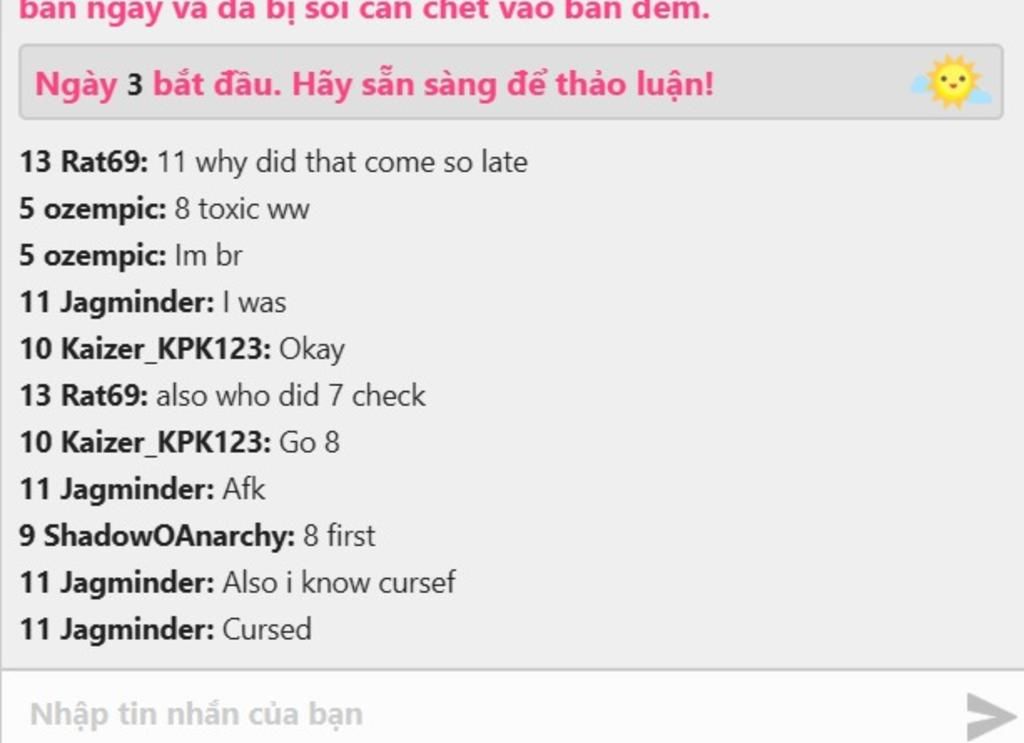
Task: Select the '8 first' message text
Action: coord(339,535)
